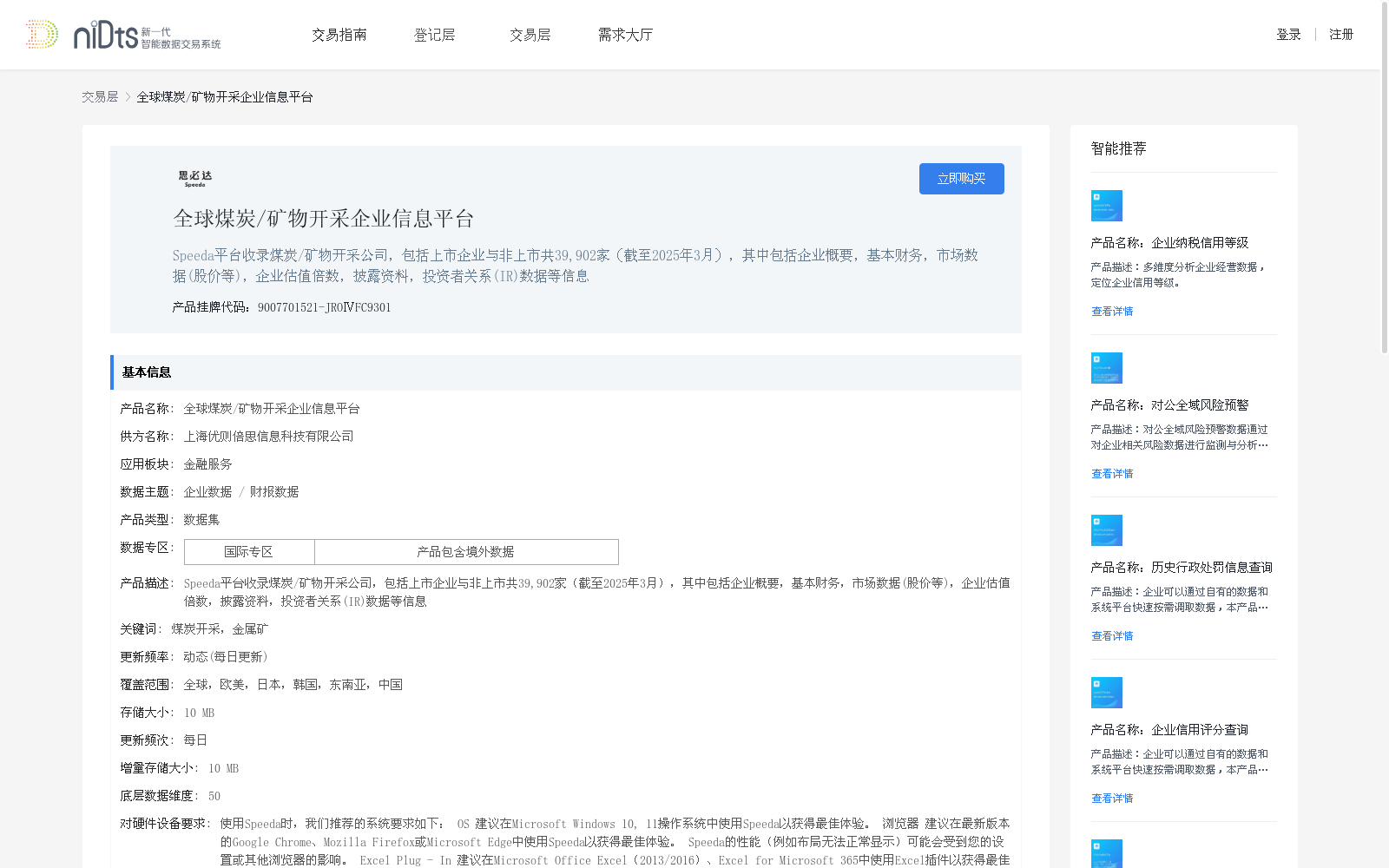Click the 基本信息 section header
Image resolution: width=1389 pixels, height=868 pixels.
pyautogui.click(x=566, y=372)
